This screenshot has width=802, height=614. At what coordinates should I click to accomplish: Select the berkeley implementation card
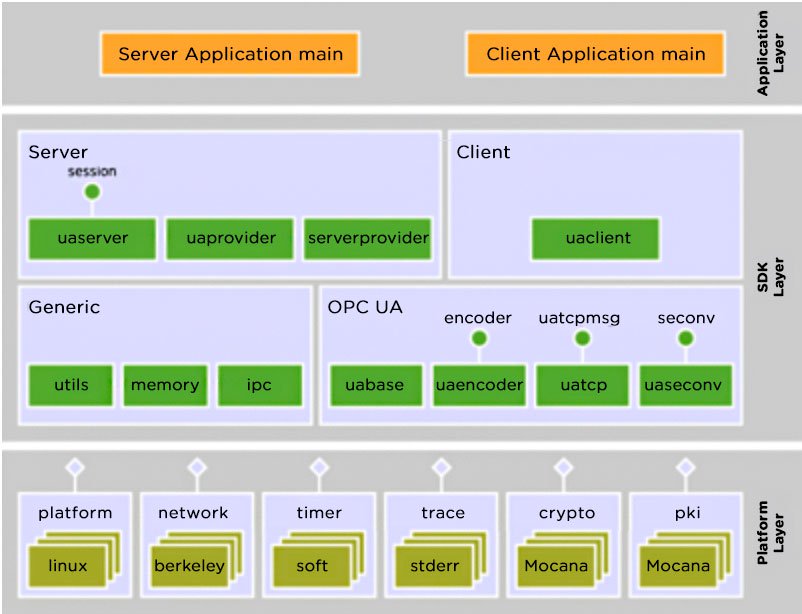click(x=189, y=566)
